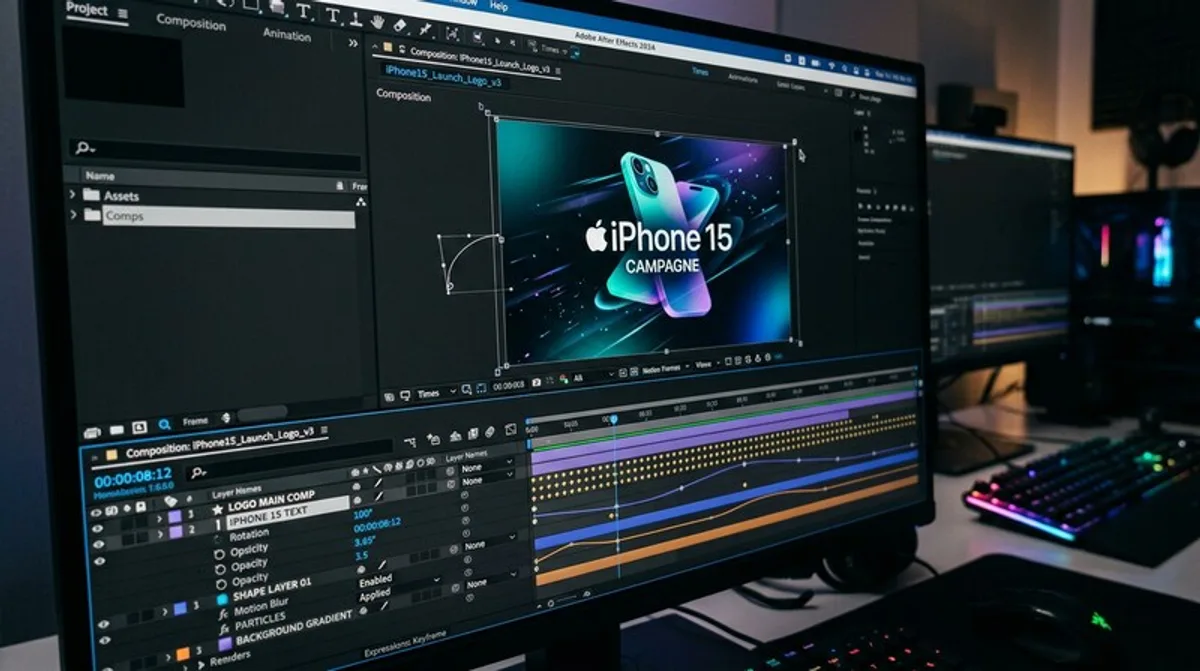Toggle the region of interest icon under the viewer
The height and width of the screenshot is (671, 1200).
coord(481,388)
